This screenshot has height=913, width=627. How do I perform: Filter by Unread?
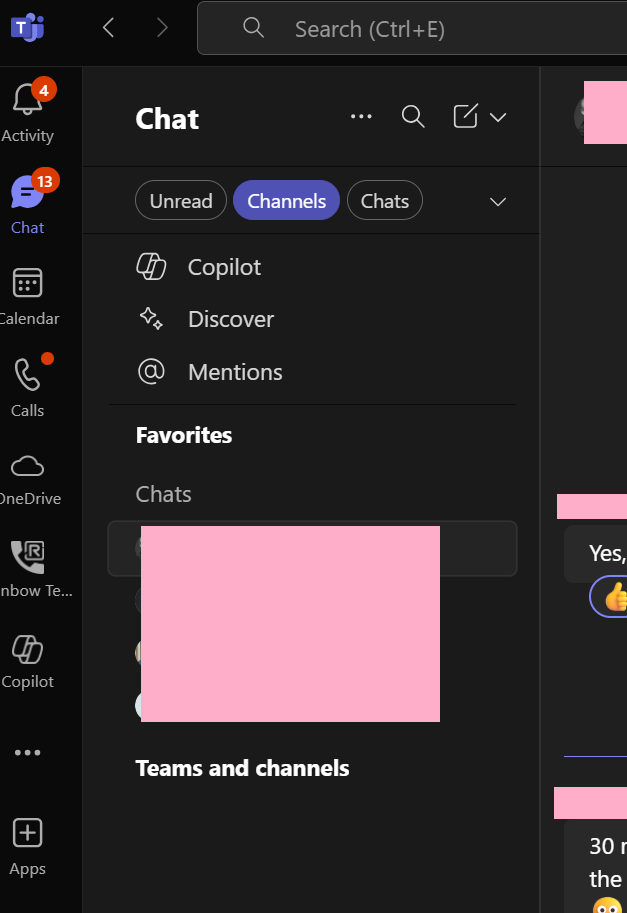[x=181, y=200]
